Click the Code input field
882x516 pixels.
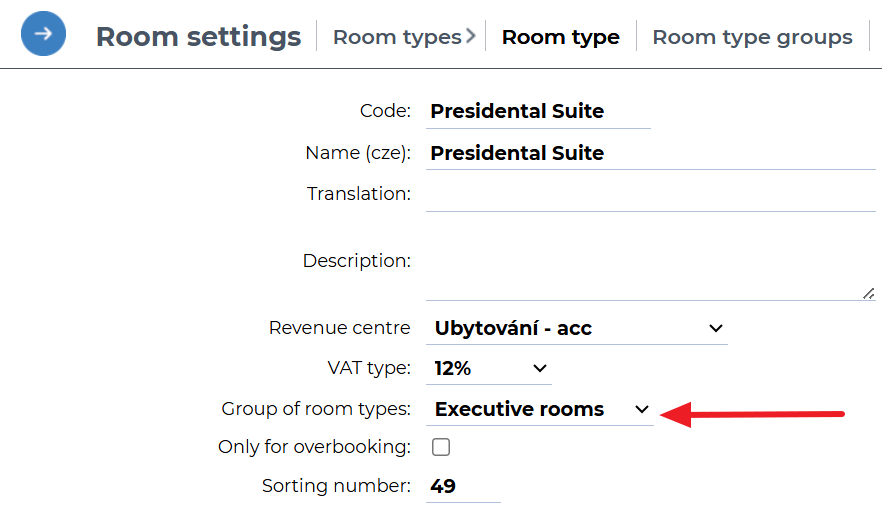click(538, 111)
